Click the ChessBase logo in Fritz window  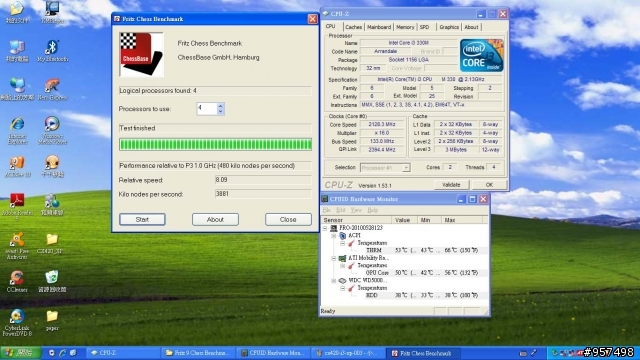point(141,54)
